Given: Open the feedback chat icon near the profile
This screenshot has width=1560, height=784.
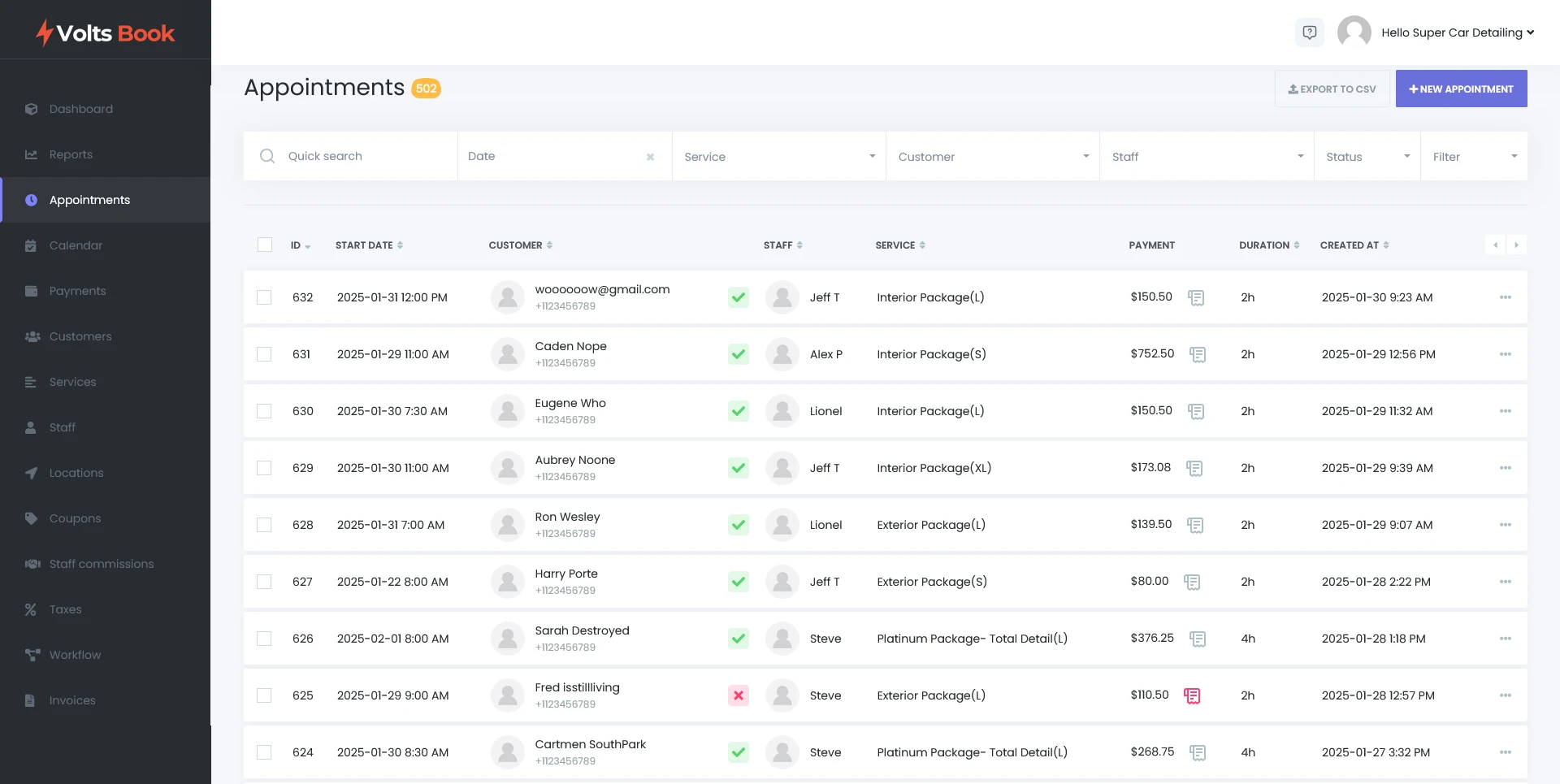Looking at the screenshot, I should [x=1309, y=32].
